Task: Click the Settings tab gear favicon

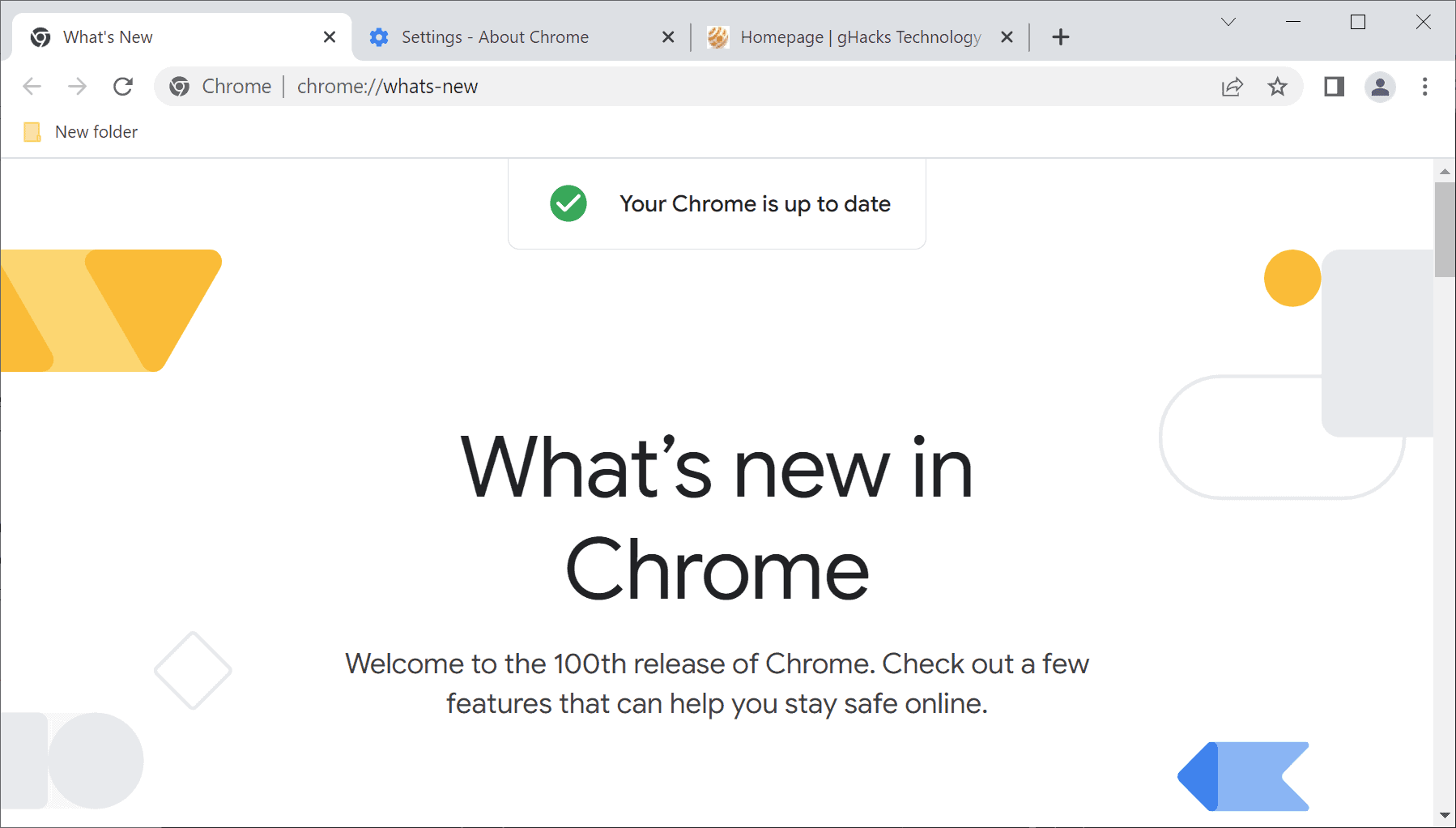Action: click(379, 37)
